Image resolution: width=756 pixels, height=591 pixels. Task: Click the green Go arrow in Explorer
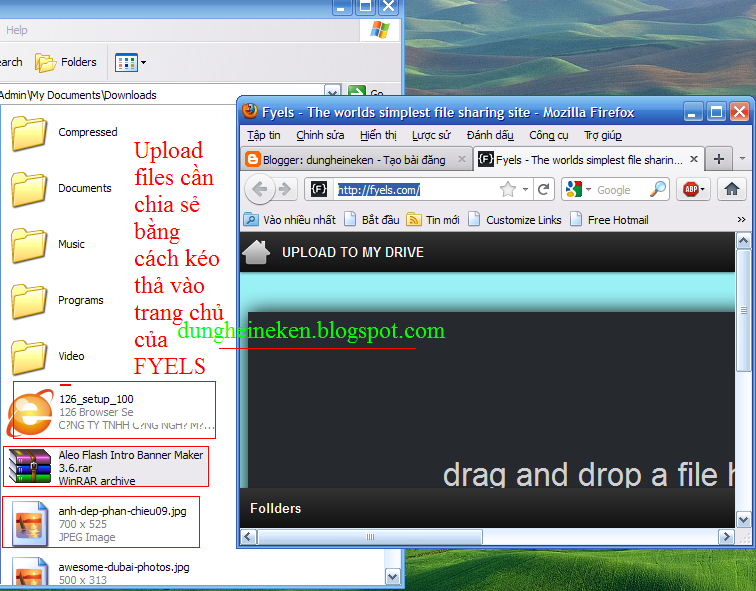[x=357, y=92]
